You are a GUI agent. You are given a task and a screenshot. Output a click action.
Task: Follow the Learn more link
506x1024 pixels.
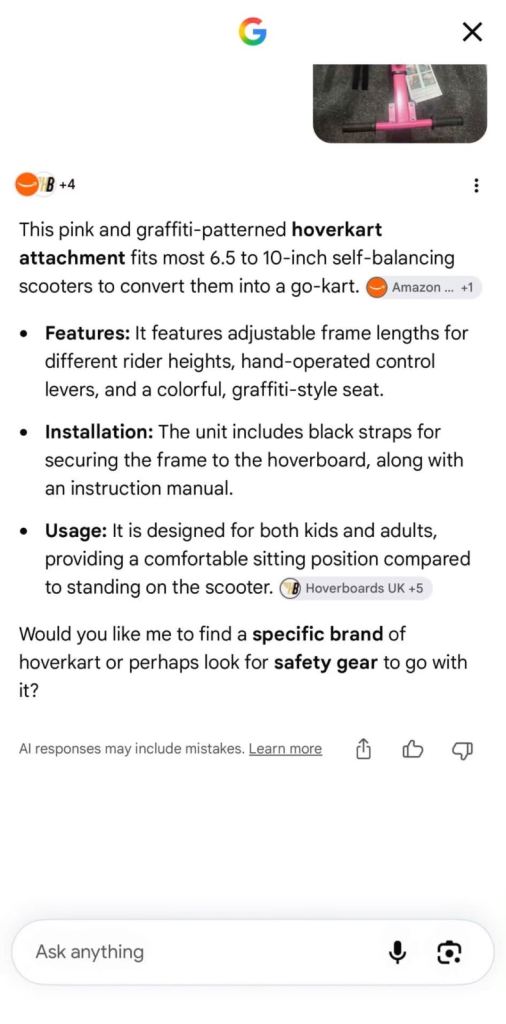(x=285, y=749)
